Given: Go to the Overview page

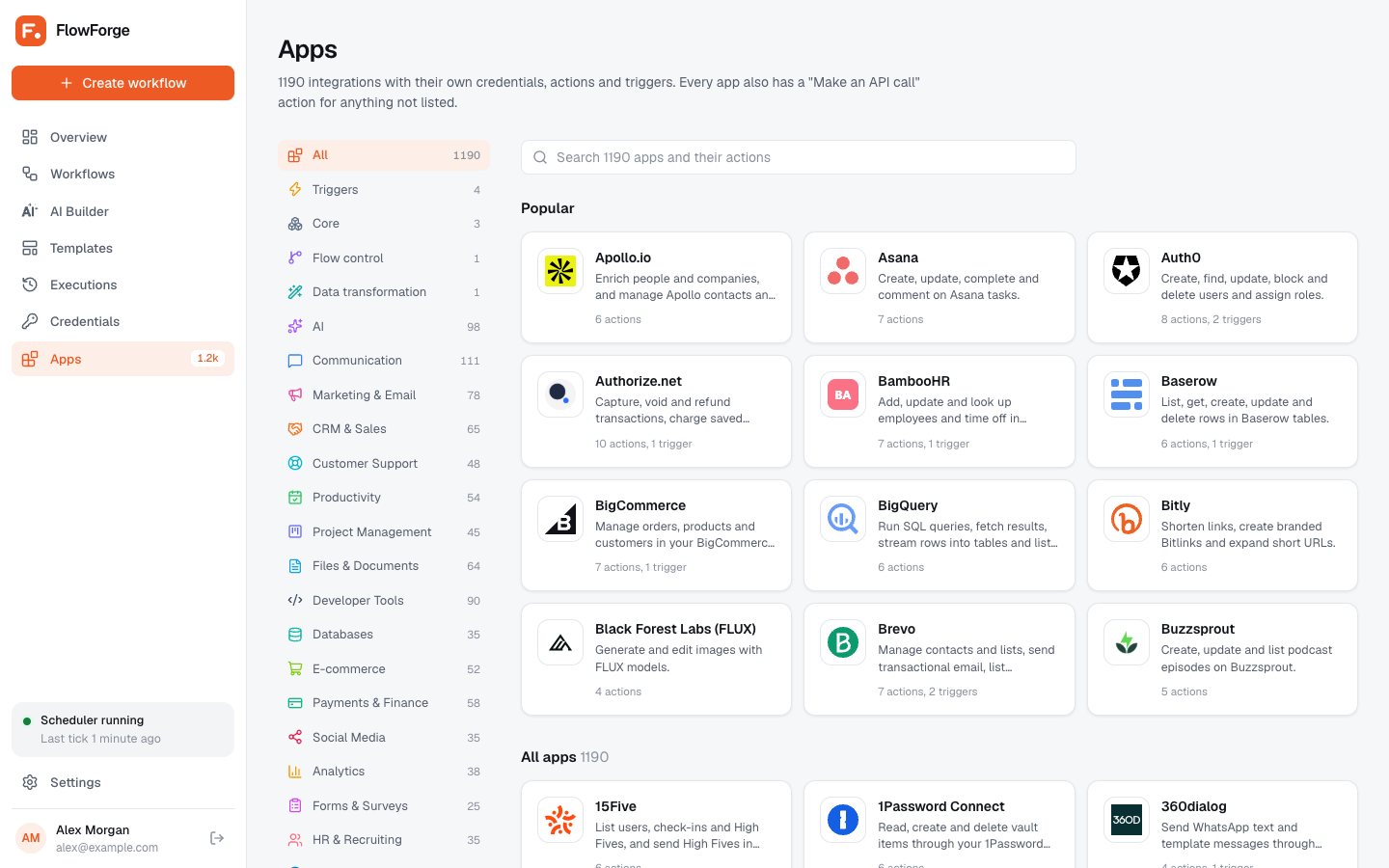Looking at the screenshot, I should point(123,137).
